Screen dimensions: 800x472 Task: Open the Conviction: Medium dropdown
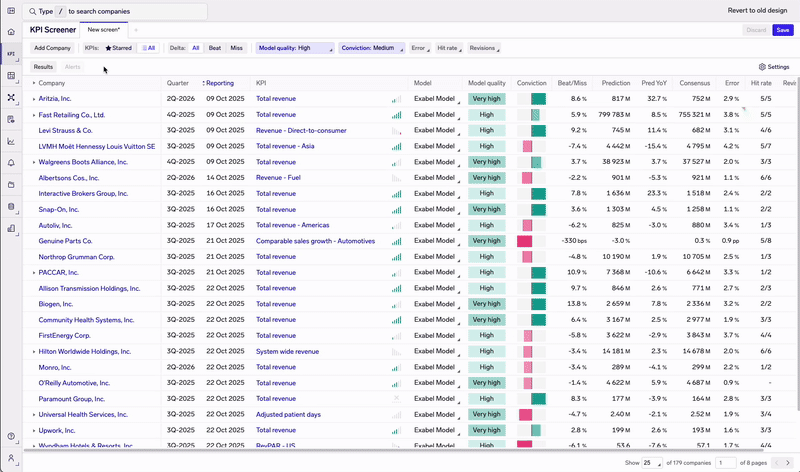(371, 48)
